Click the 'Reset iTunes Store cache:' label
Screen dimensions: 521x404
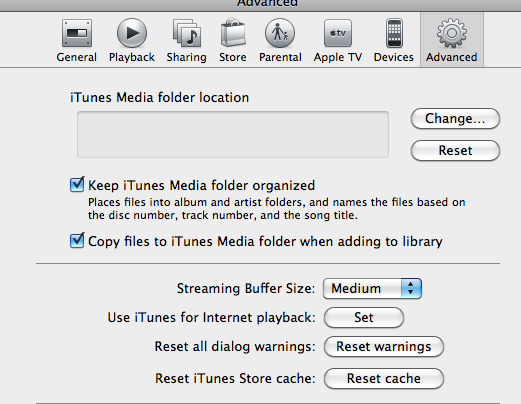click(x=235, y=379)
